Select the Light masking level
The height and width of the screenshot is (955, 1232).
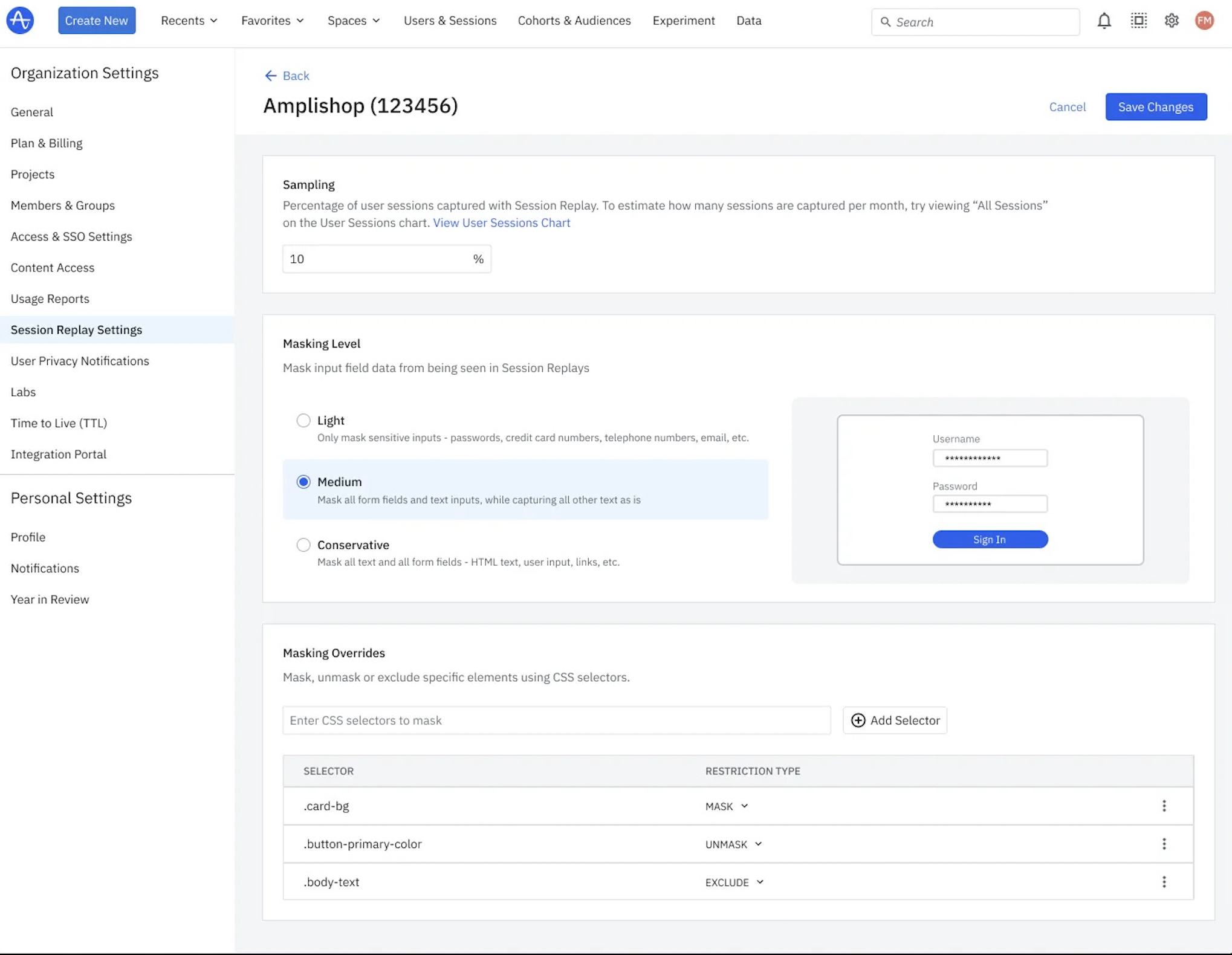tap(303, 421)
